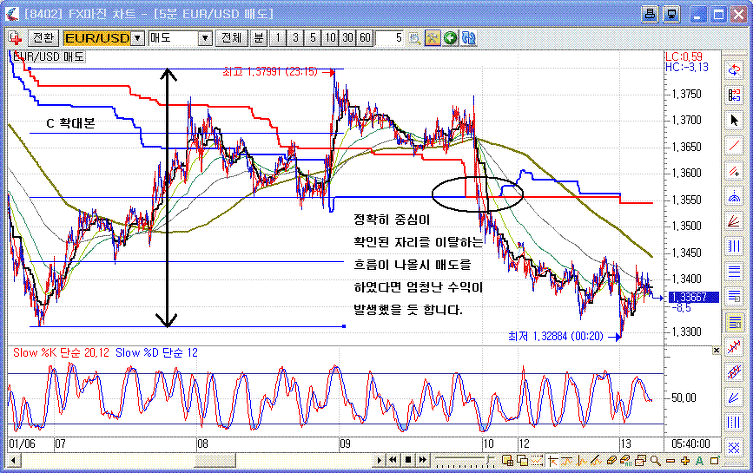Select the EUR/USD 매도 chart label tab
753x473 pixels.
point(47,57)
